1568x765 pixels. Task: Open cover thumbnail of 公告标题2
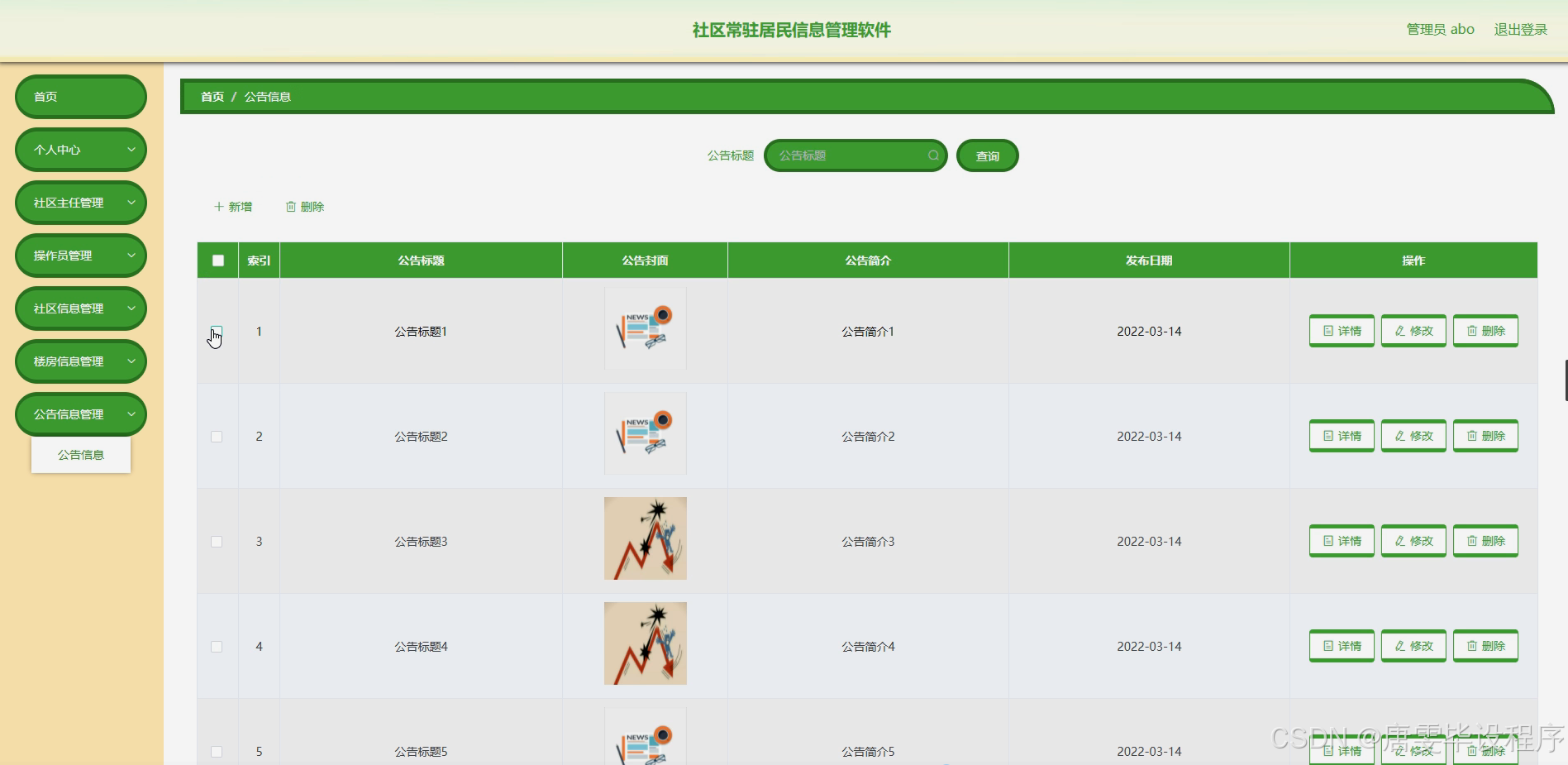tap(646, 433)
